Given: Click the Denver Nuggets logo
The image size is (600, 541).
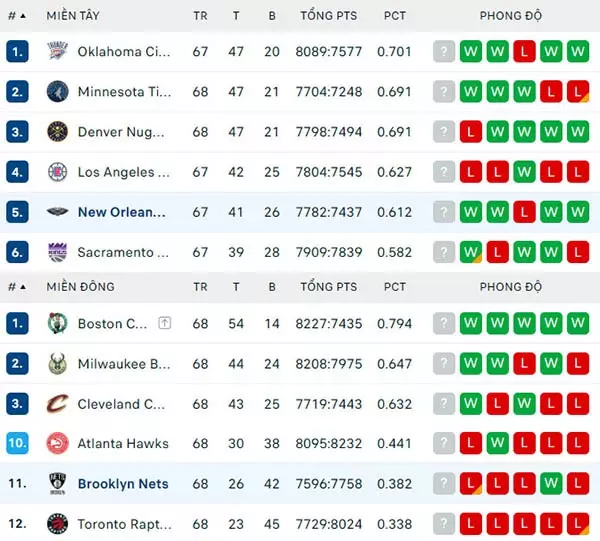Looking at the screenshot, I should (x=57, y=132).
